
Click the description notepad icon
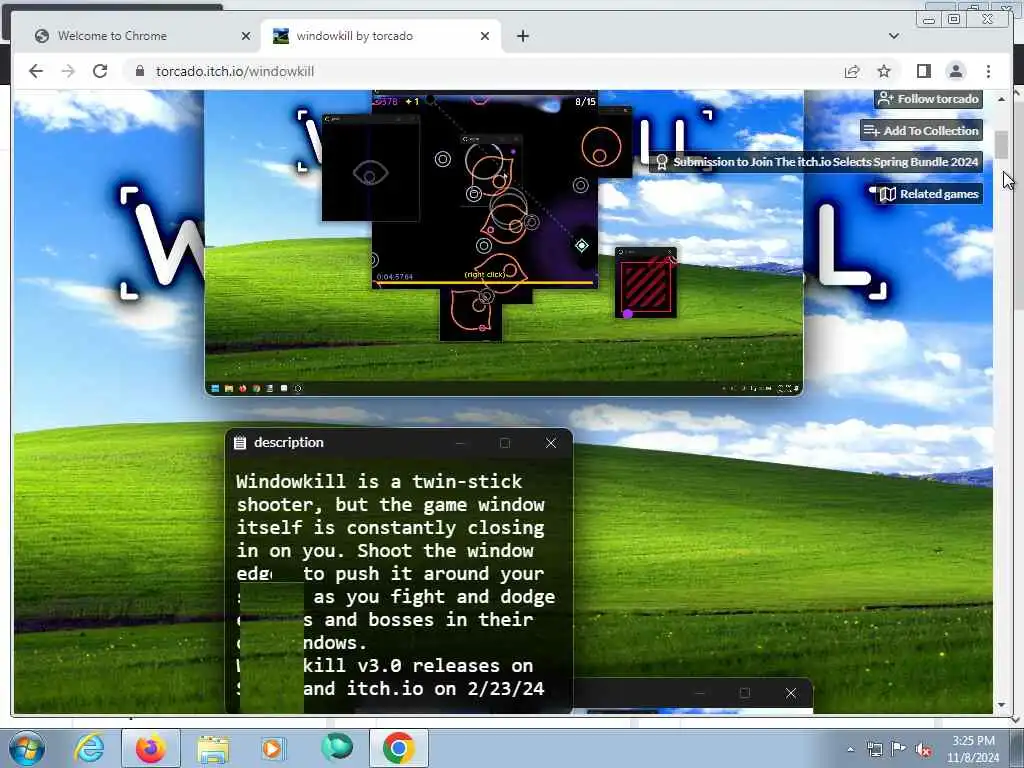click(x=240, y=443)
